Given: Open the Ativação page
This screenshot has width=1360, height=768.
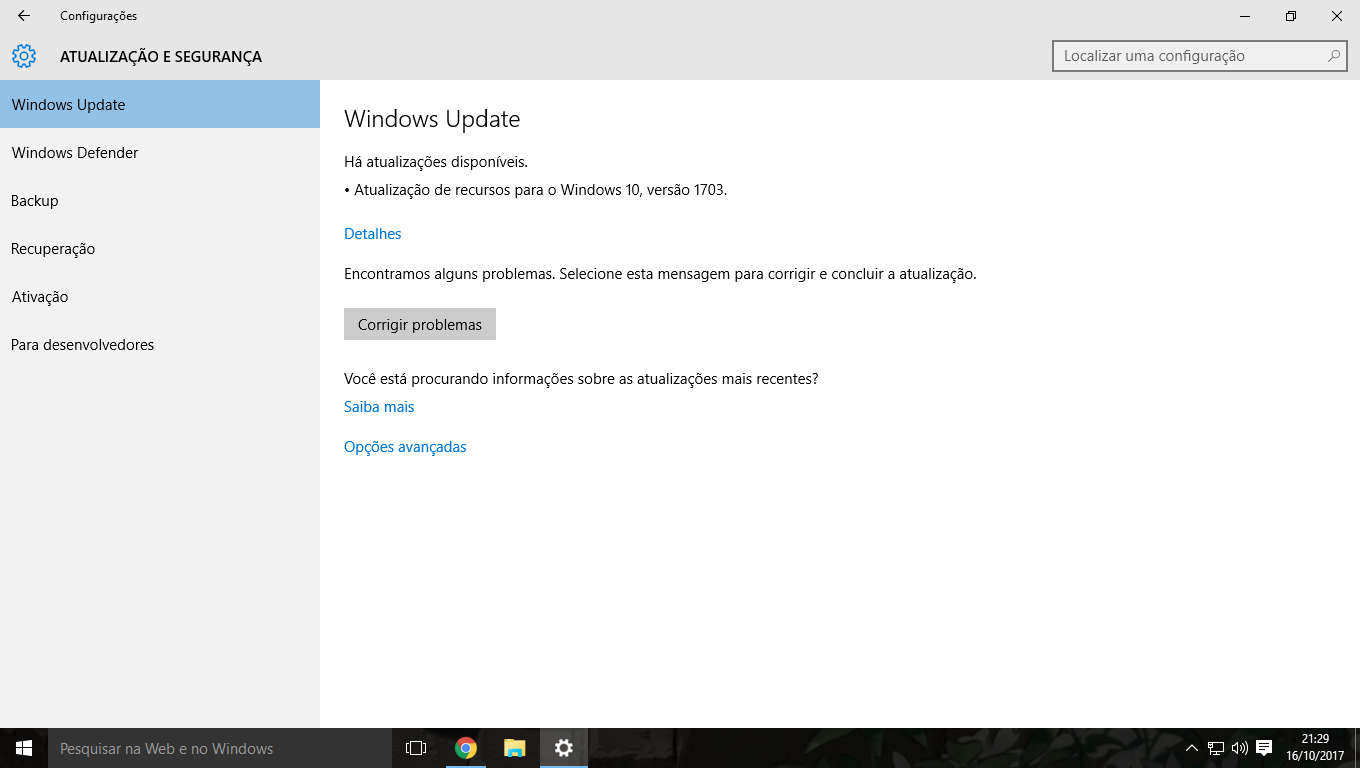Looking at the screenshot, I should point(160,296).
